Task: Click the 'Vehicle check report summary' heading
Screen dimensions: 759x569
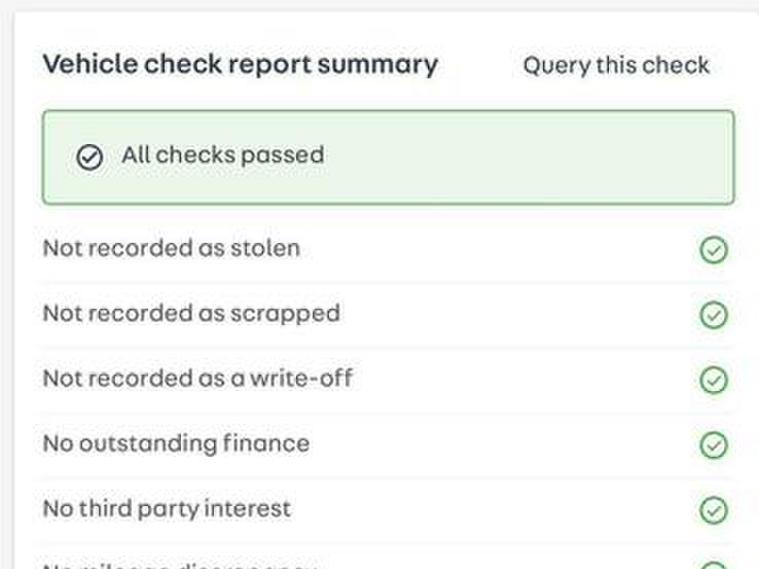Action: (240, 64)
